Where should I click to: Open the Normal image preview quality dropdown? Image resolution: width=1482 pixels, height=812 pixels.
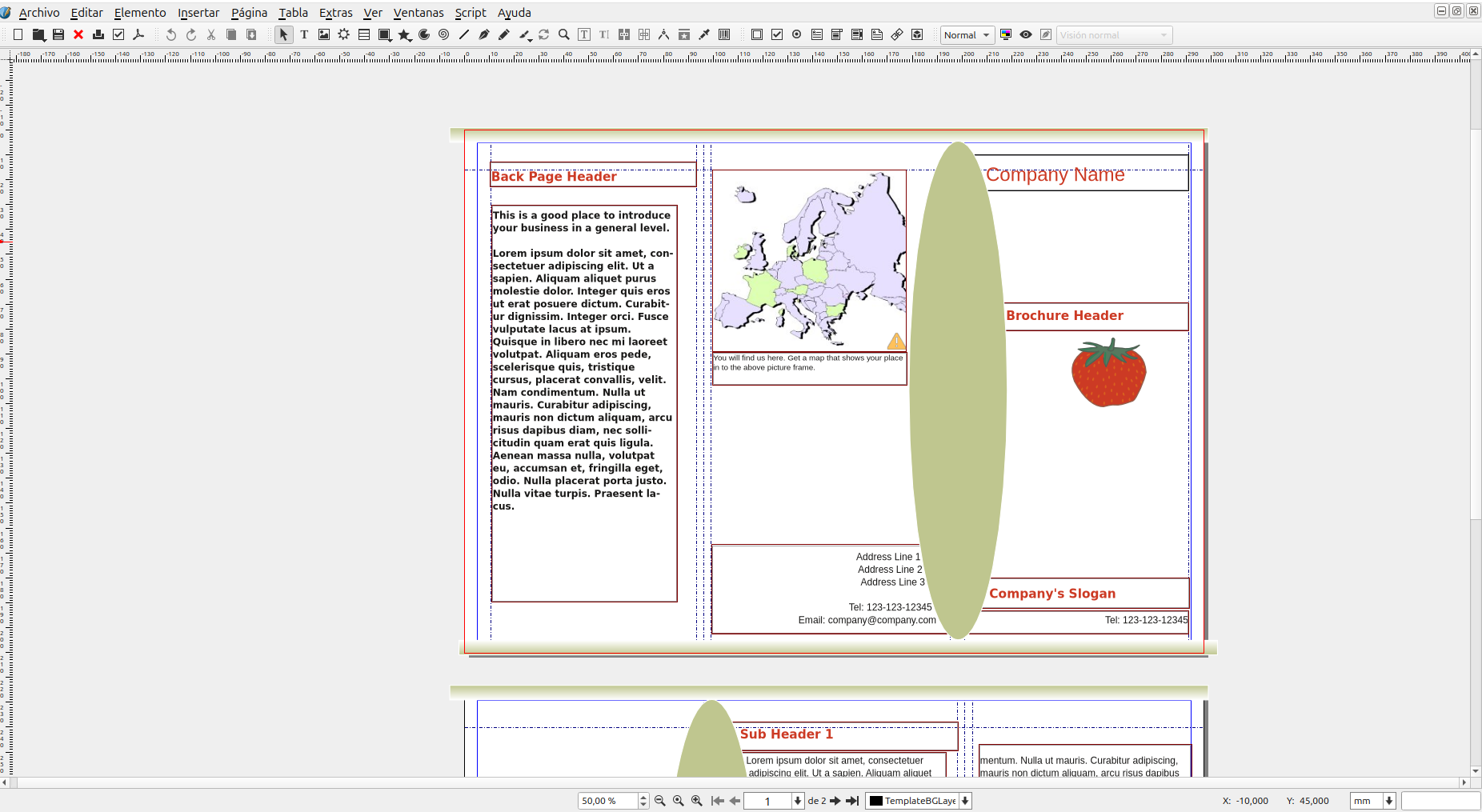967,34
